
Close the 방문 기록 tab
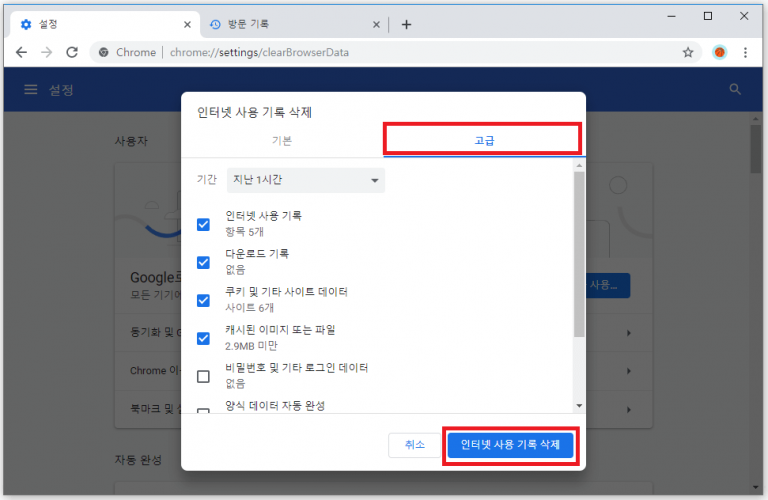[376, 24]
